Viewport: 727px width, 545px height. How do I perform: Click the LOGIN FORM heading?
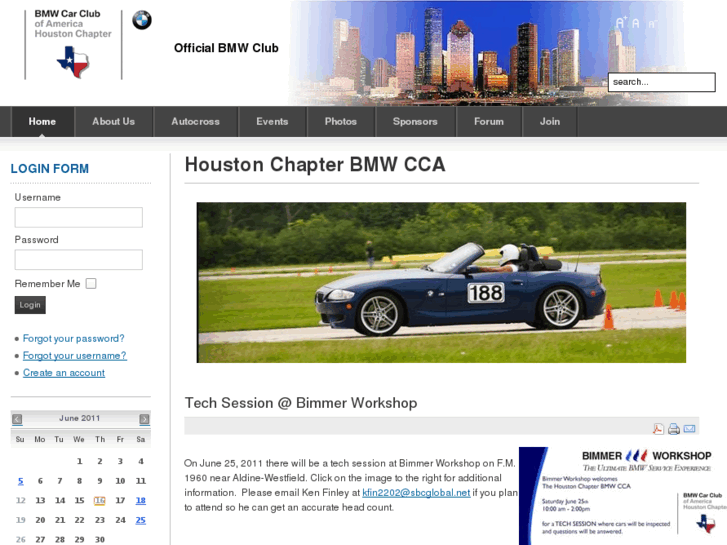(x=50, y=168)
